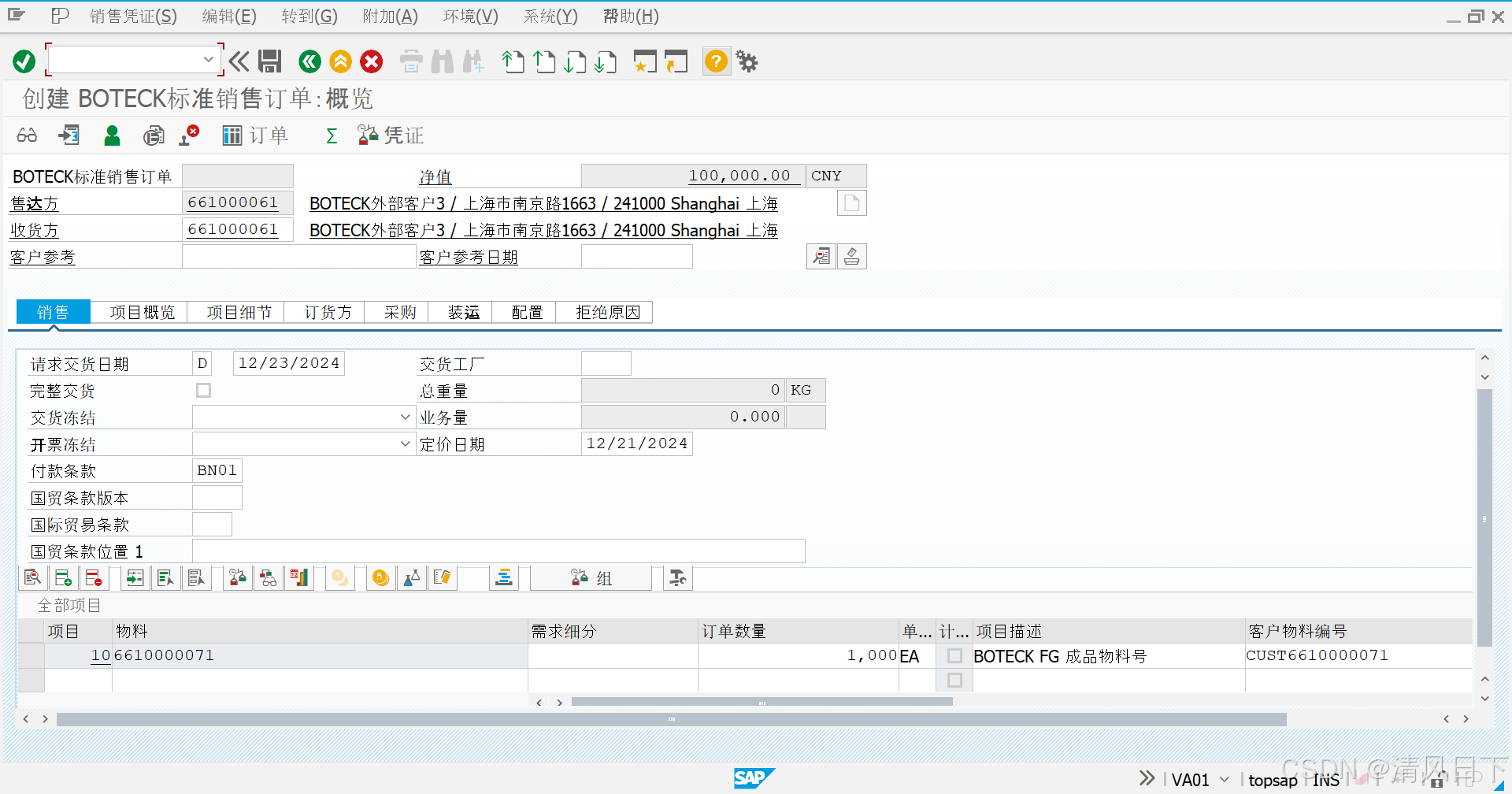Click the stamp icon near customer reference date
Viewport: 1512px width, 794px height.
click(852, 257)
